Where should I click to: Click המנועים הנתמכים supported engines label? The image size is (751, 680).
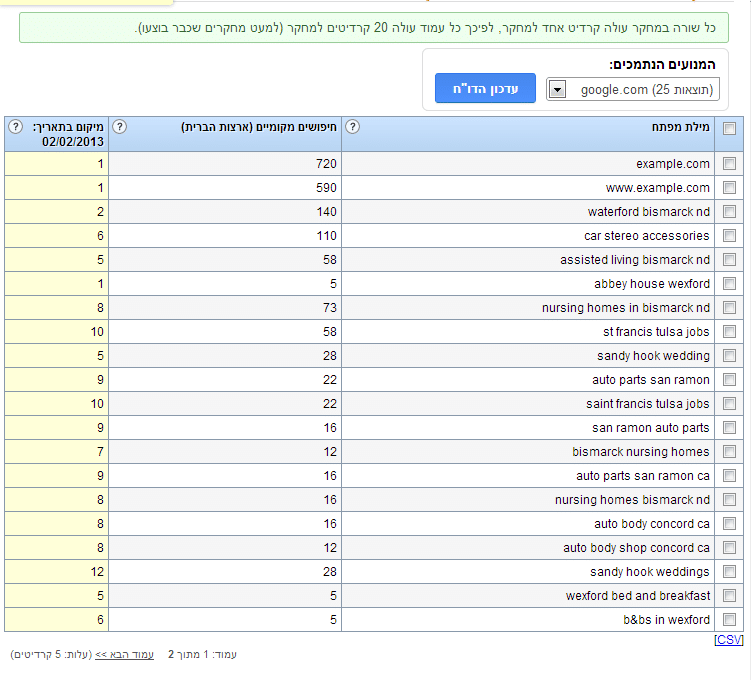[662, 64]
